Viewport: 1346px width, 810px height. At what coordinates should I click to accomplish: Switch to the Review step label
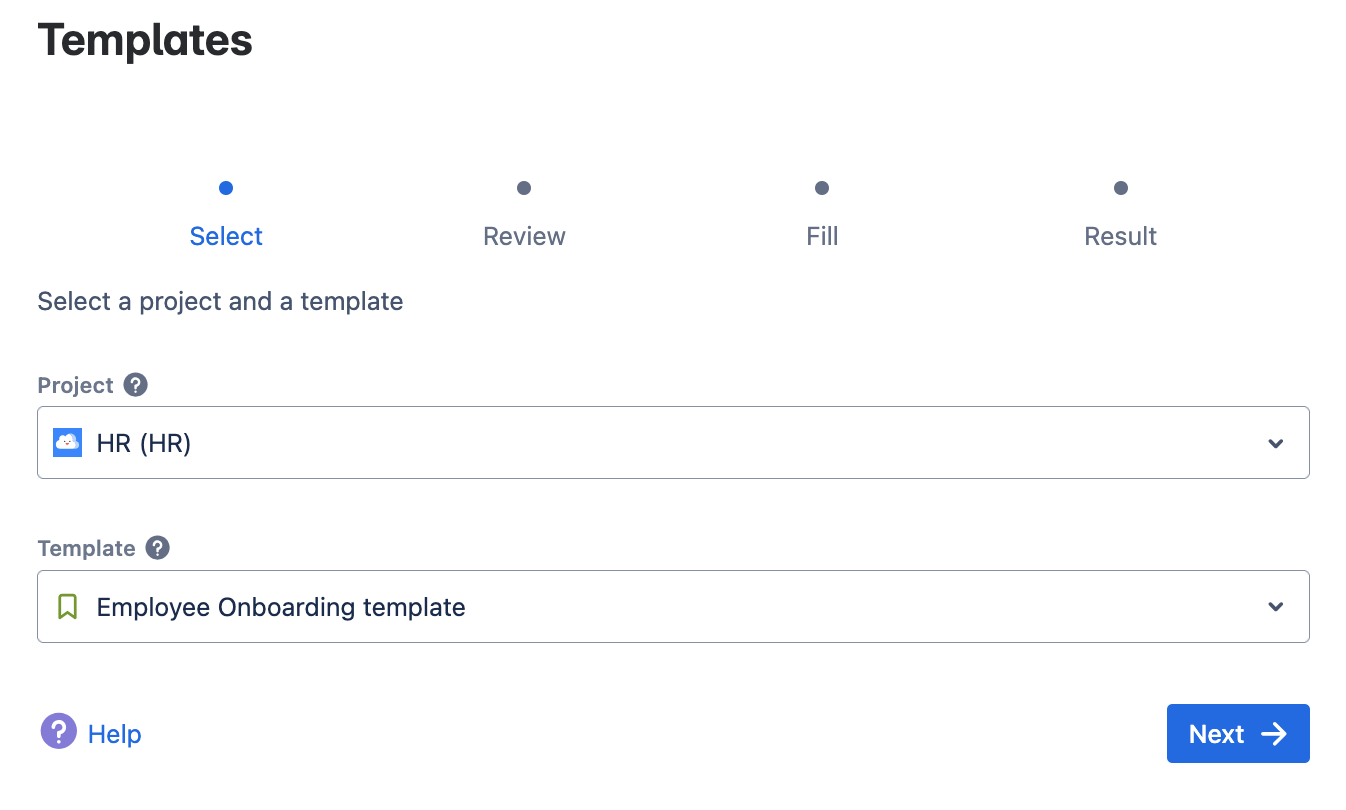pyautogui.click(x=524, y=236)
